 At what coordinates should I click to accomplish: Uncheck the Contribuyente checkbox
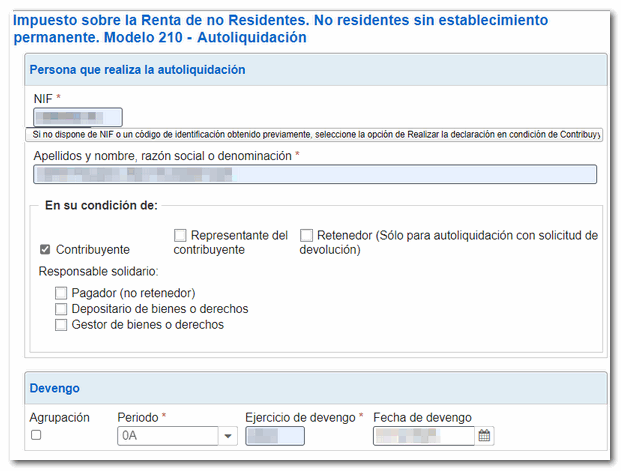(45, 249)
